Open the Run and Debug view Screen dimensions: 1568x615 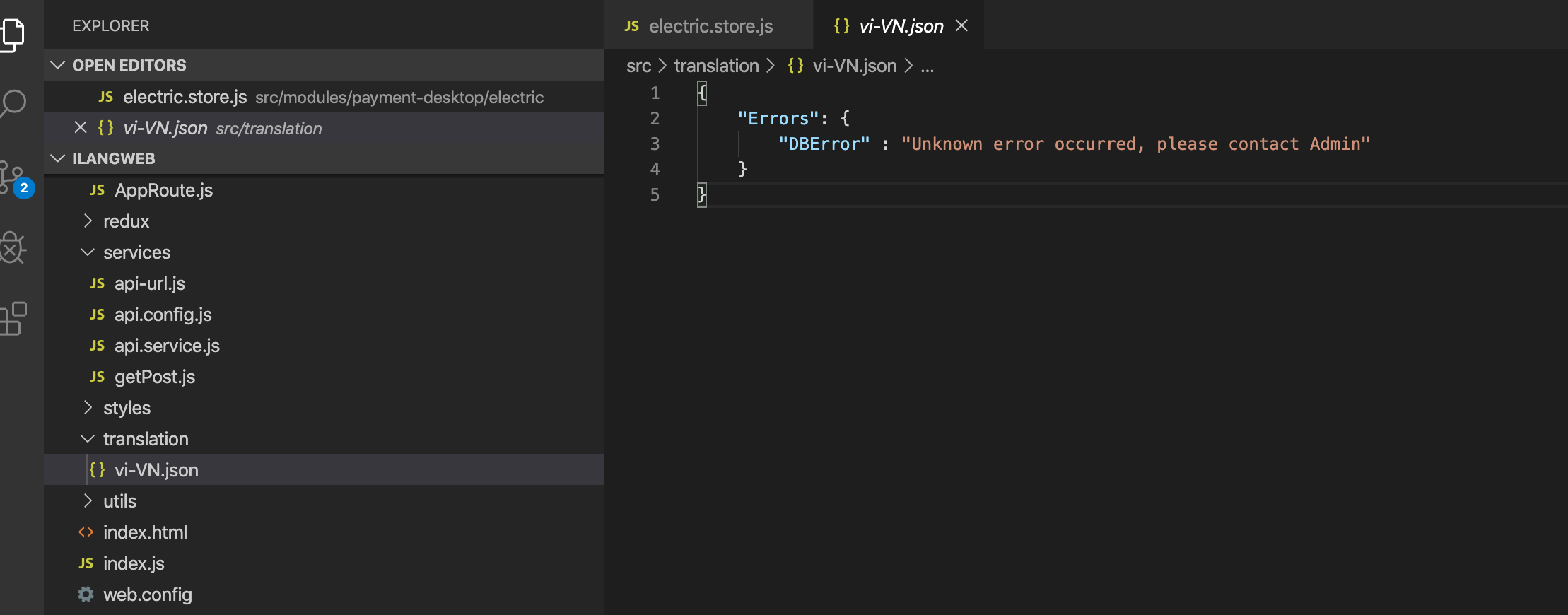point(13,248)
